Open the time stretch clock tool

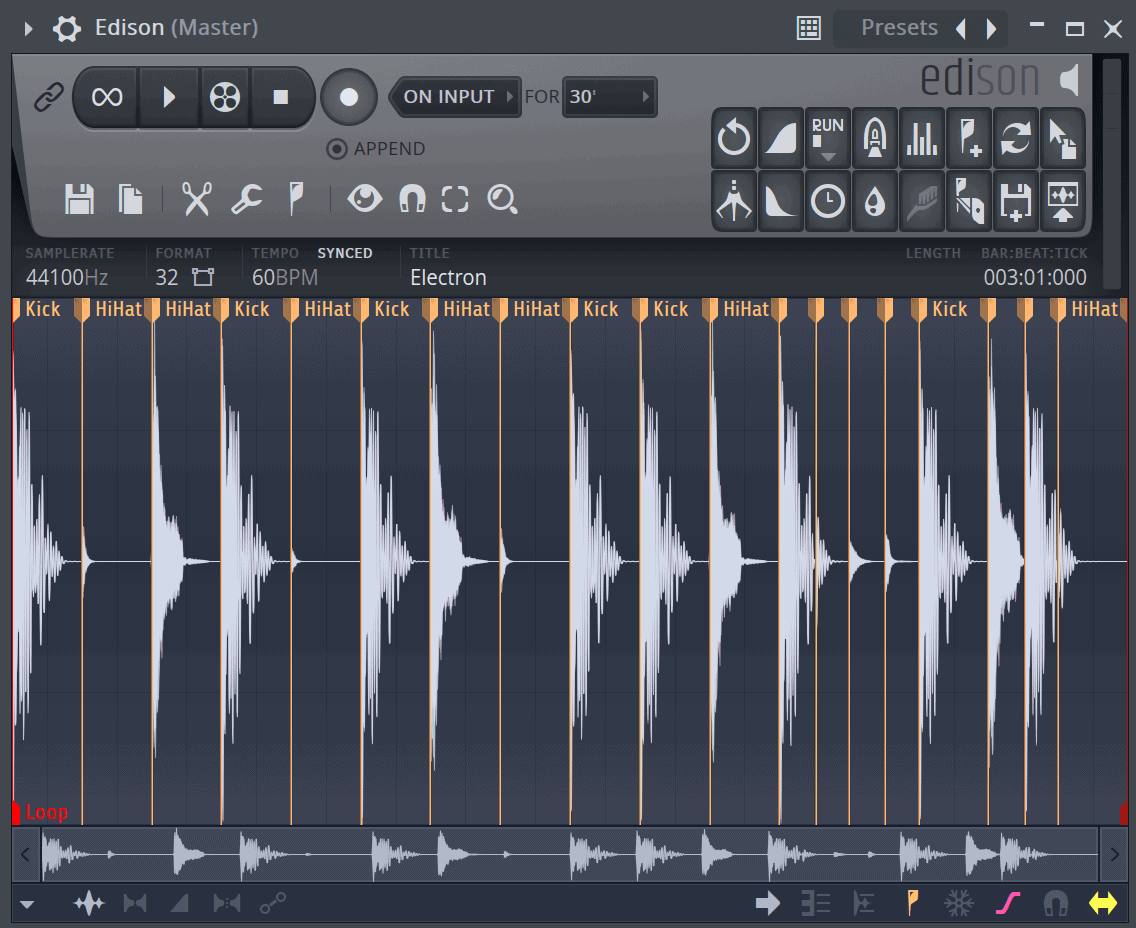pyautogui.click(x=827, y=201)
